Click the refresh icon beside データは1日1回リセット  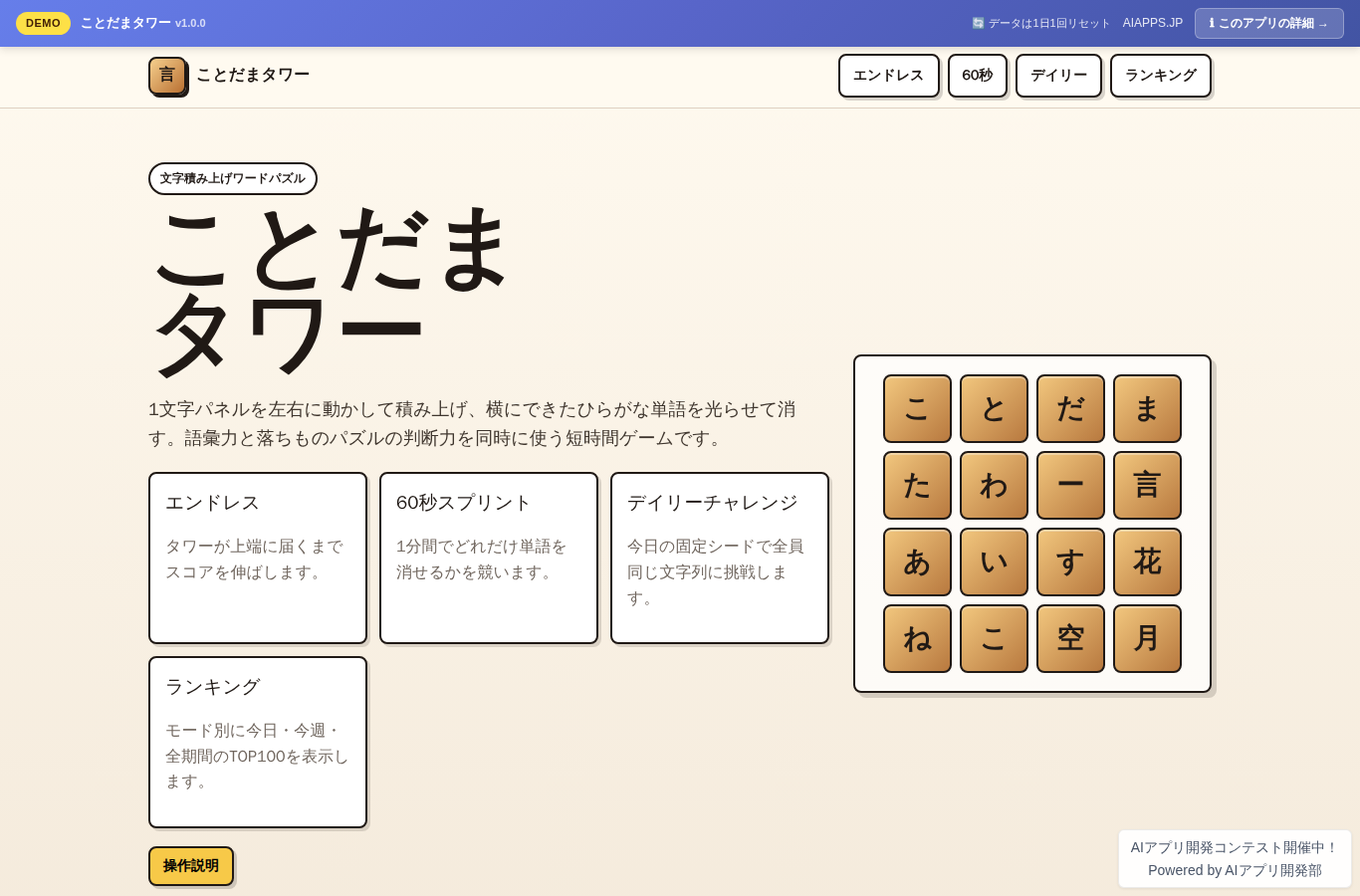978,23
